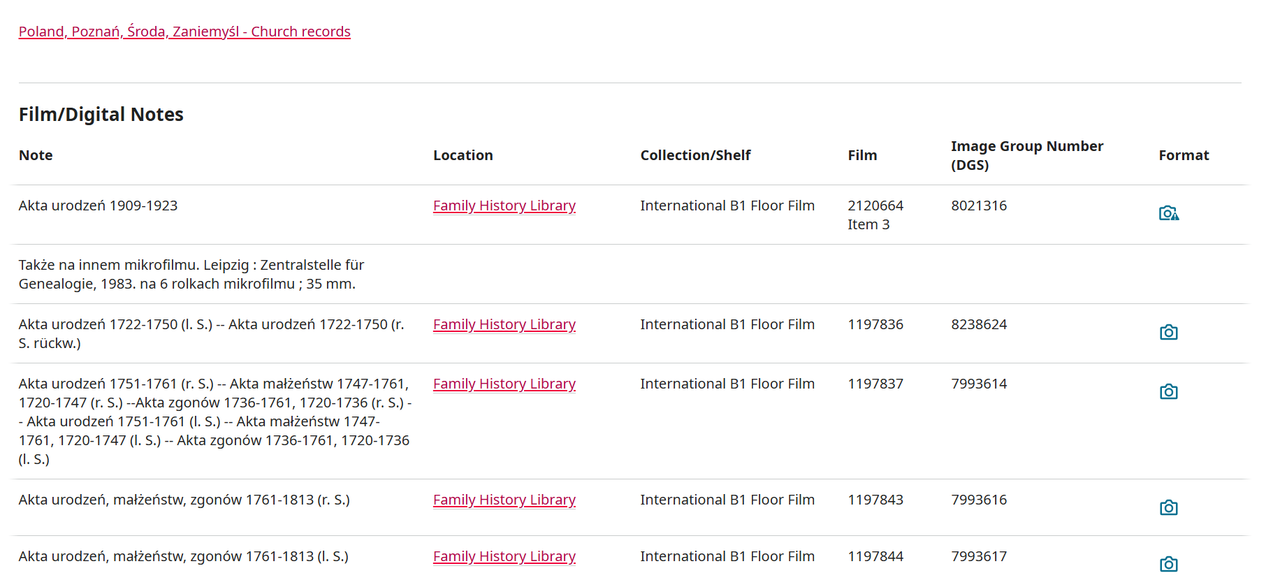The width and height of the screenshot is (1280, 585).
Task: Select Image Group Number (DGS) column header
Action: click(1027, 155)
